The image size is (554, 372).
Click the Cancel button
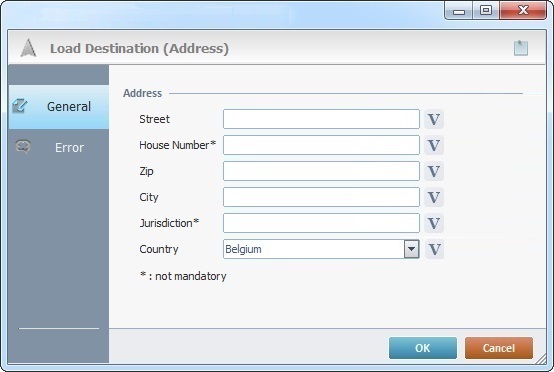499,348
